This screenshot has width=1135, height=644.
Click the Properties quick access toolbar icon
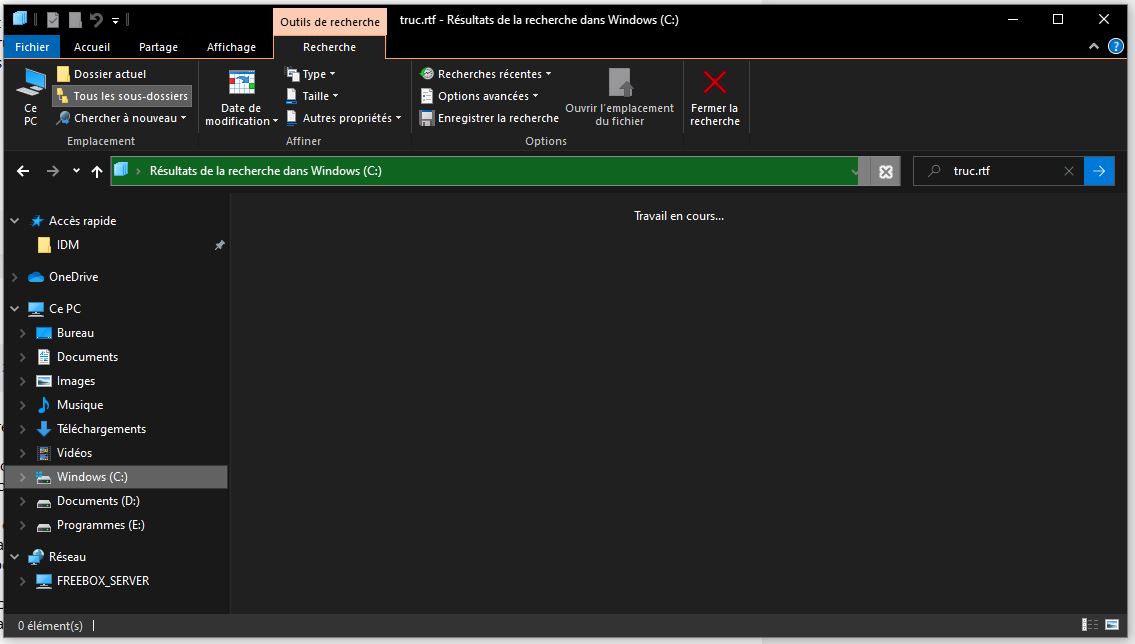click(x=53, y=20)
